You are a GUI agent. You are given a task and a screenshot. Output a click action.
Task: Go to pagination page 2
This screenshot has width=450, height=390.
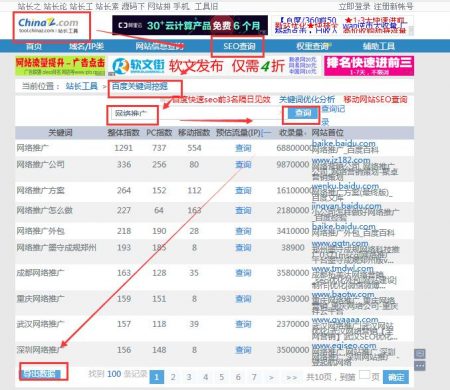pyautogui.click(x=173, y=377)
